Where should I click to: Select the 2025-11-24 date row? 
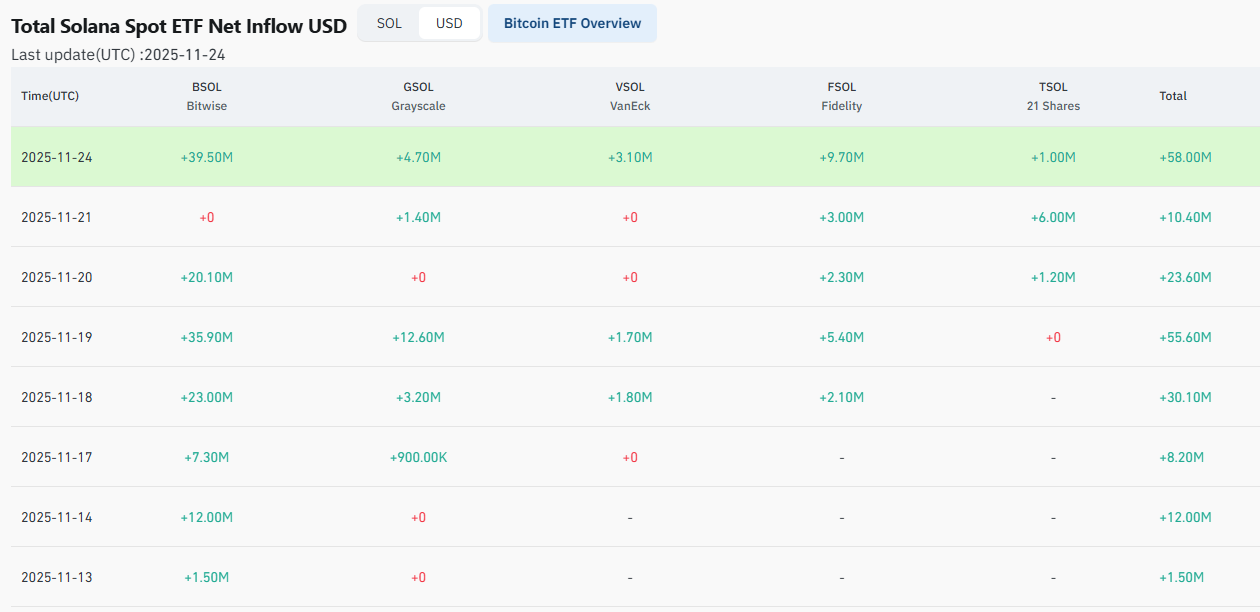56,157
